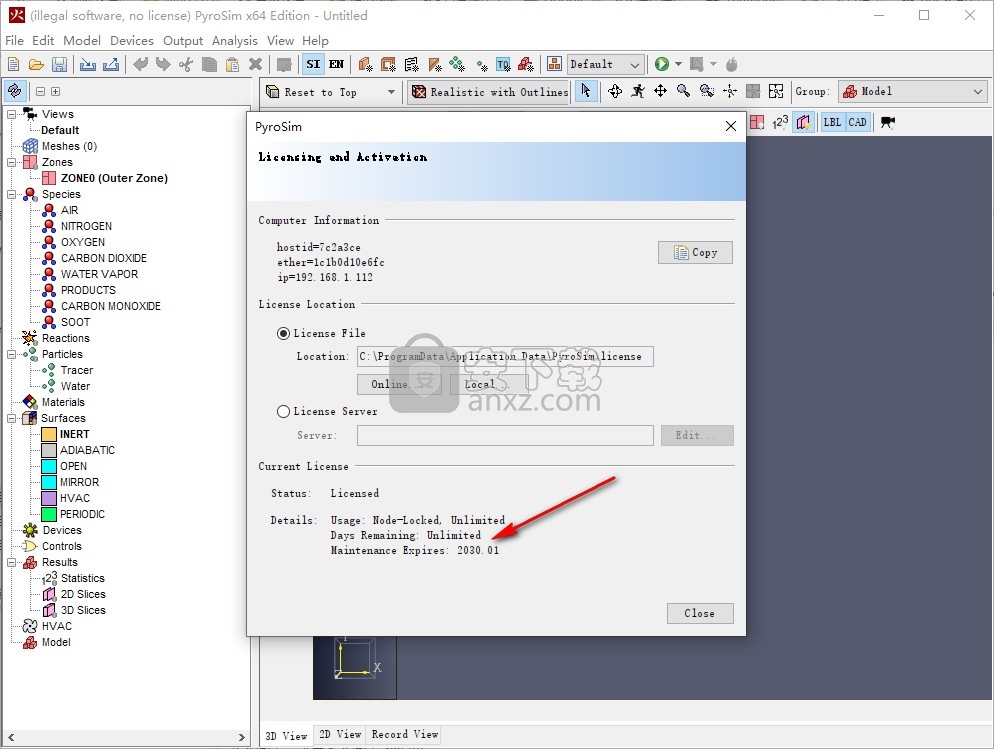Open the File menu

14,41
